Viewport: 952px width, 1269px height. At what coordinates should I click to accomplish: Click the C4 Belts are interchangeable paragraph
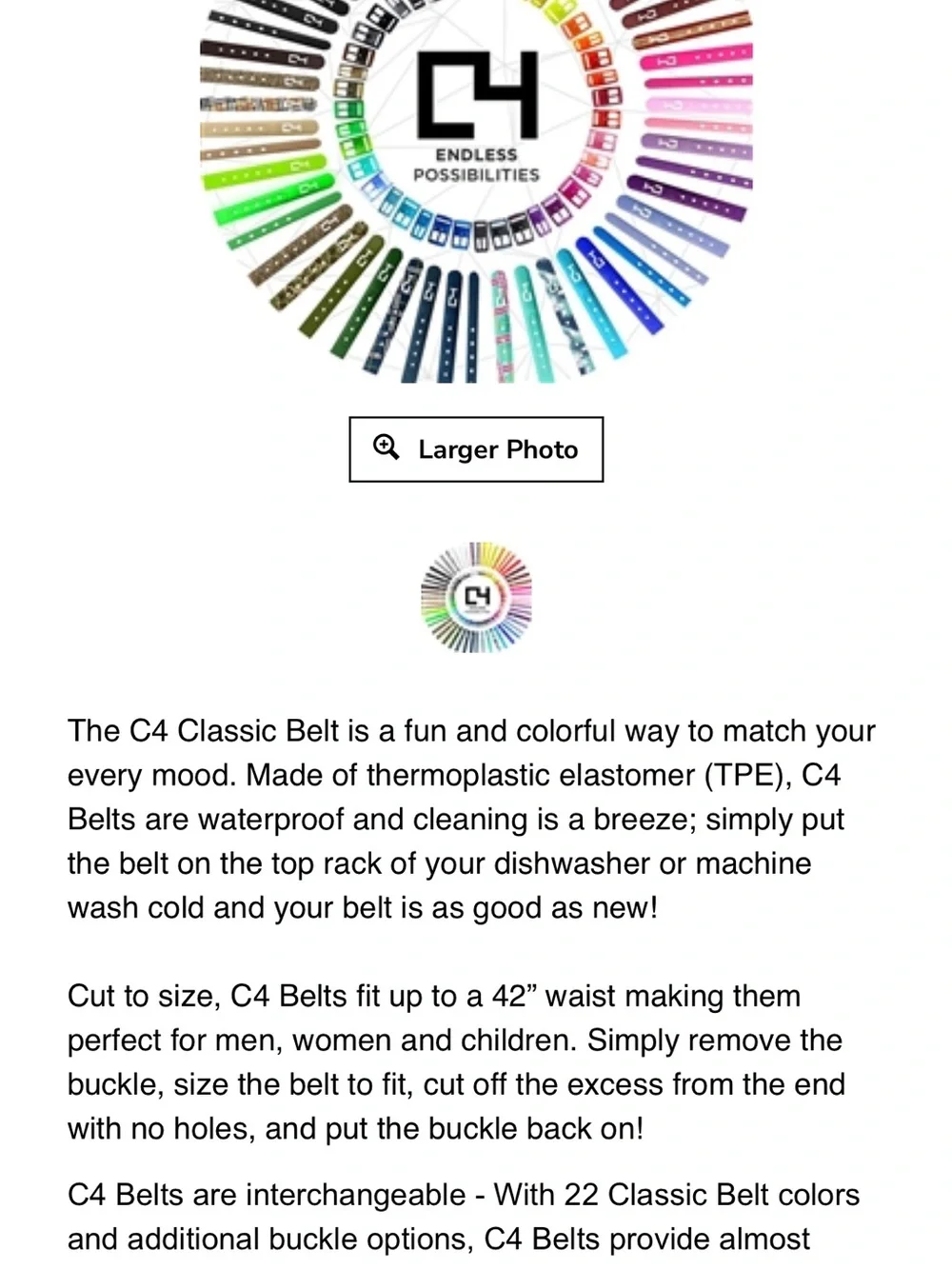(x=464, y=1217)
